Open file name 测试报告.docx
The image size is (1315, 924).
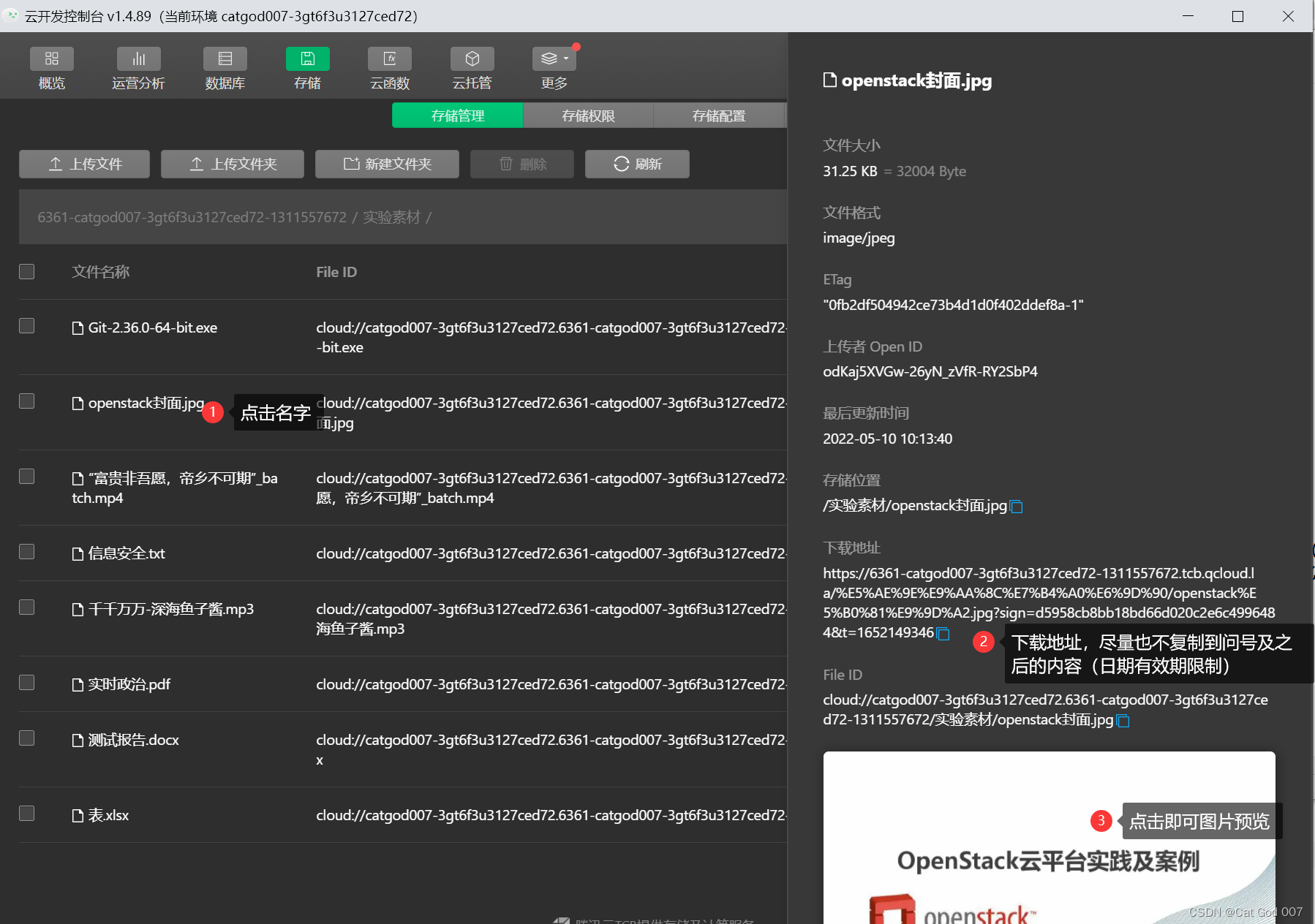click(134, 740)
